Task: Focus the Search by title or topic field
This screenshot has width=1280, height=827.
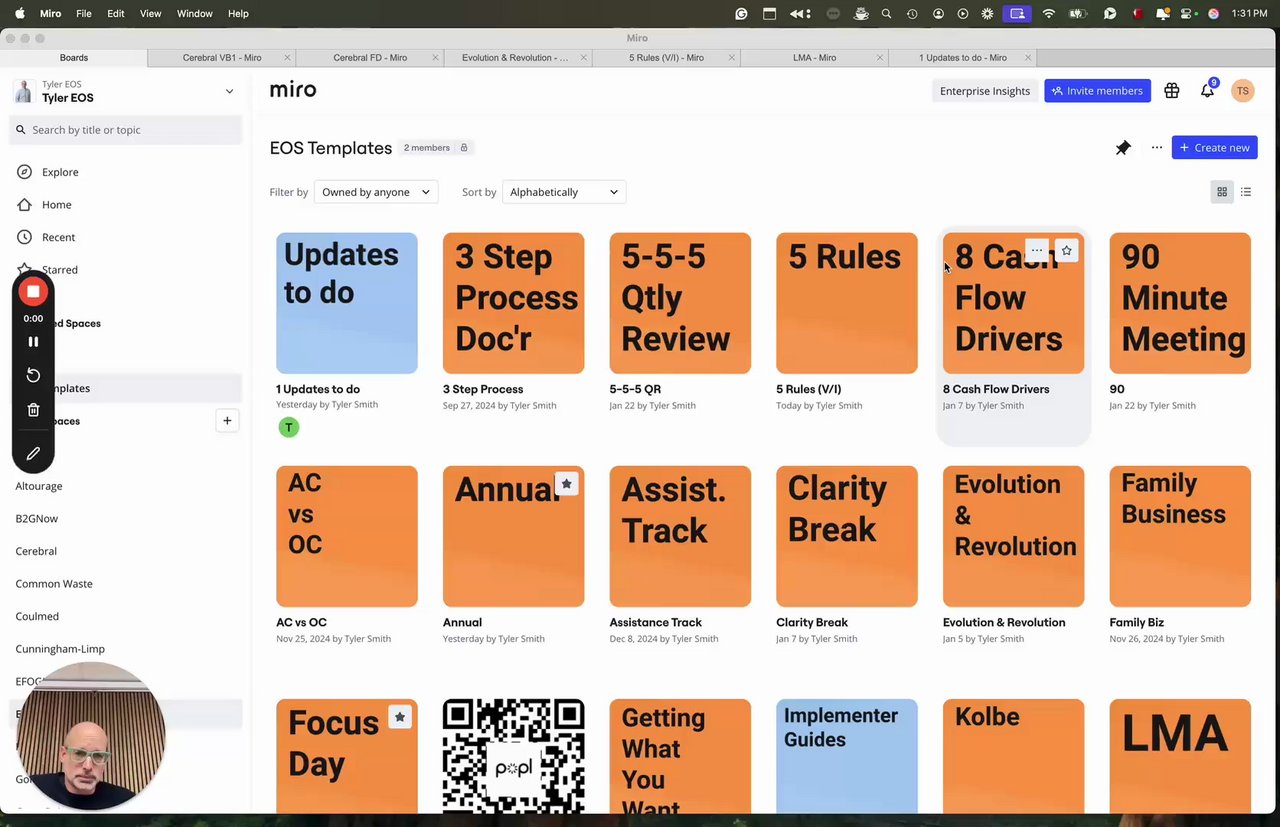Action: 126,130
